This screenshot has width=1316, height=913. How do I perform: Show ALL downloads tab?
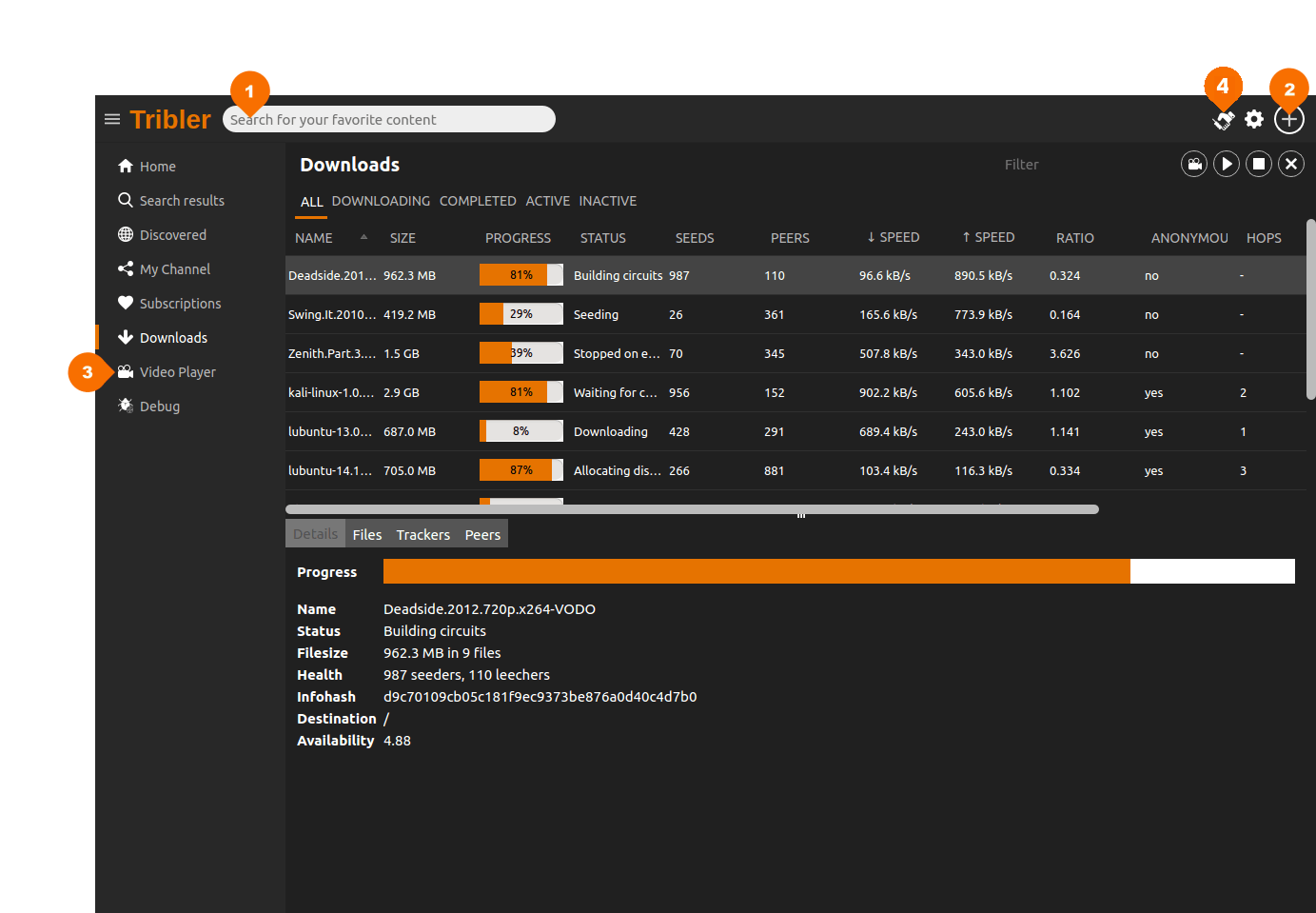pyautogui.click(x=311, y=202)
